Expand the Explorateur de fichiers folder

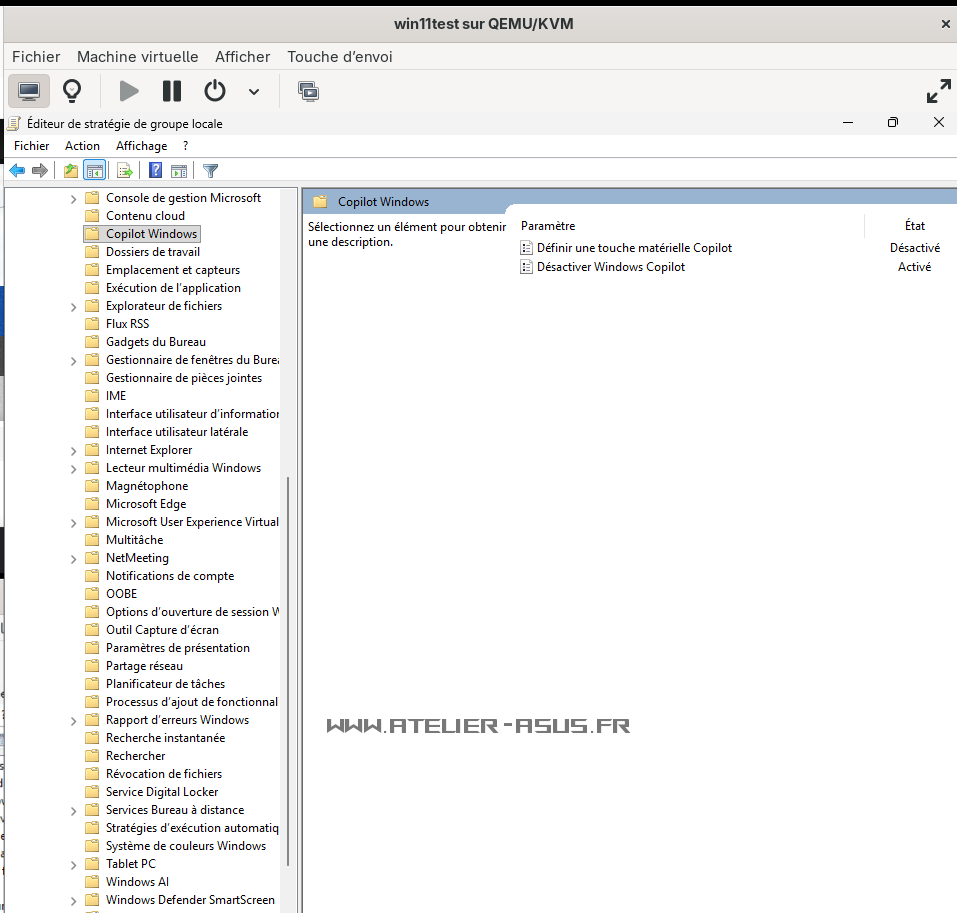74,306
